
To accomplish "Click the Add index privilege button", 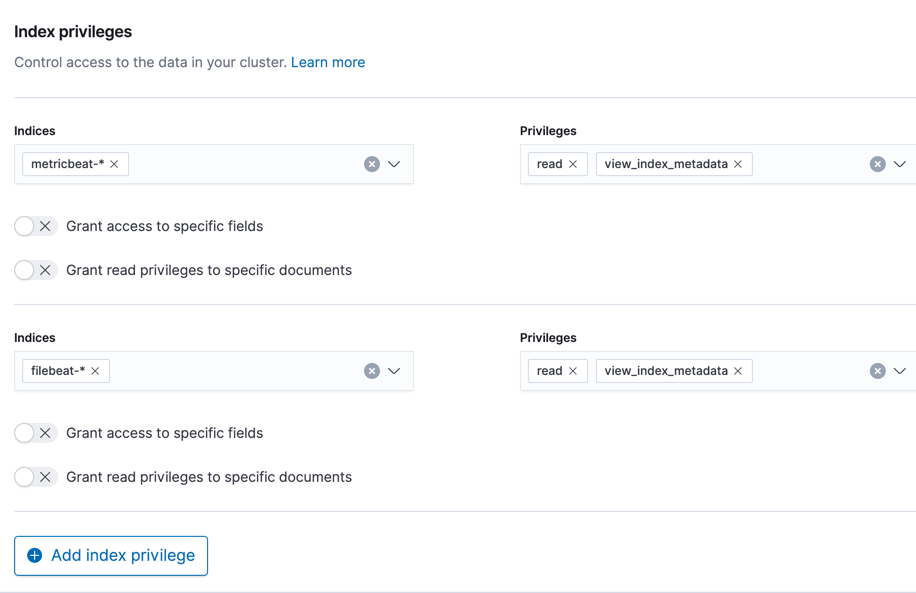I will pos(111,556).
